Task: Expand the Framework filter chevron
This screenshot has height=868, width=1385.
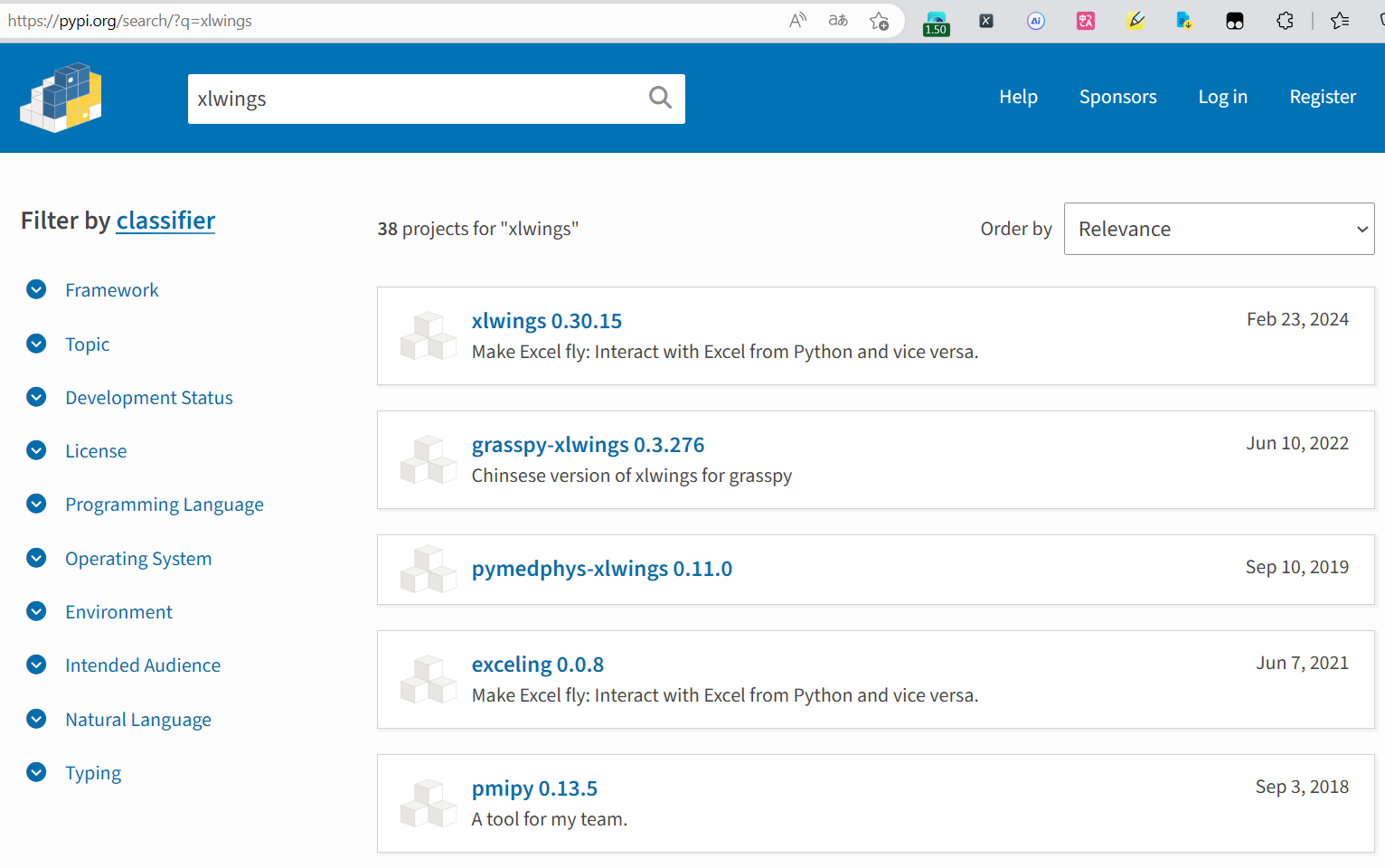Action: click(x=36, y=289)
